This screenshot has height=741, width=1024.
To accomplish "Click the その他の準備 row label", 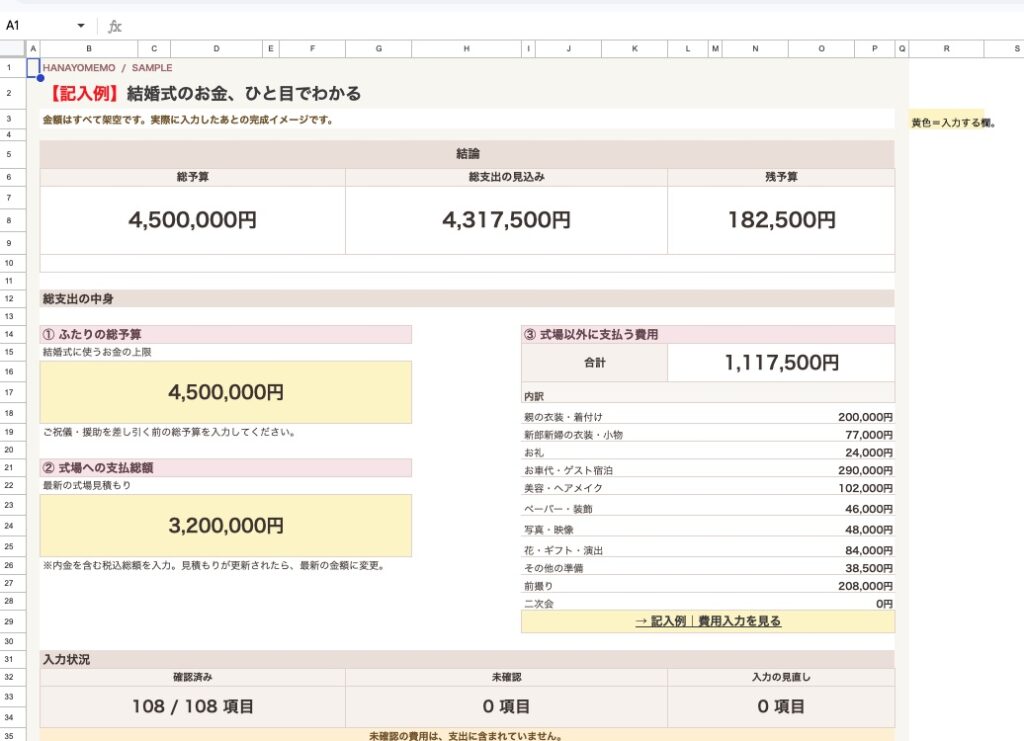I will 553,568.
